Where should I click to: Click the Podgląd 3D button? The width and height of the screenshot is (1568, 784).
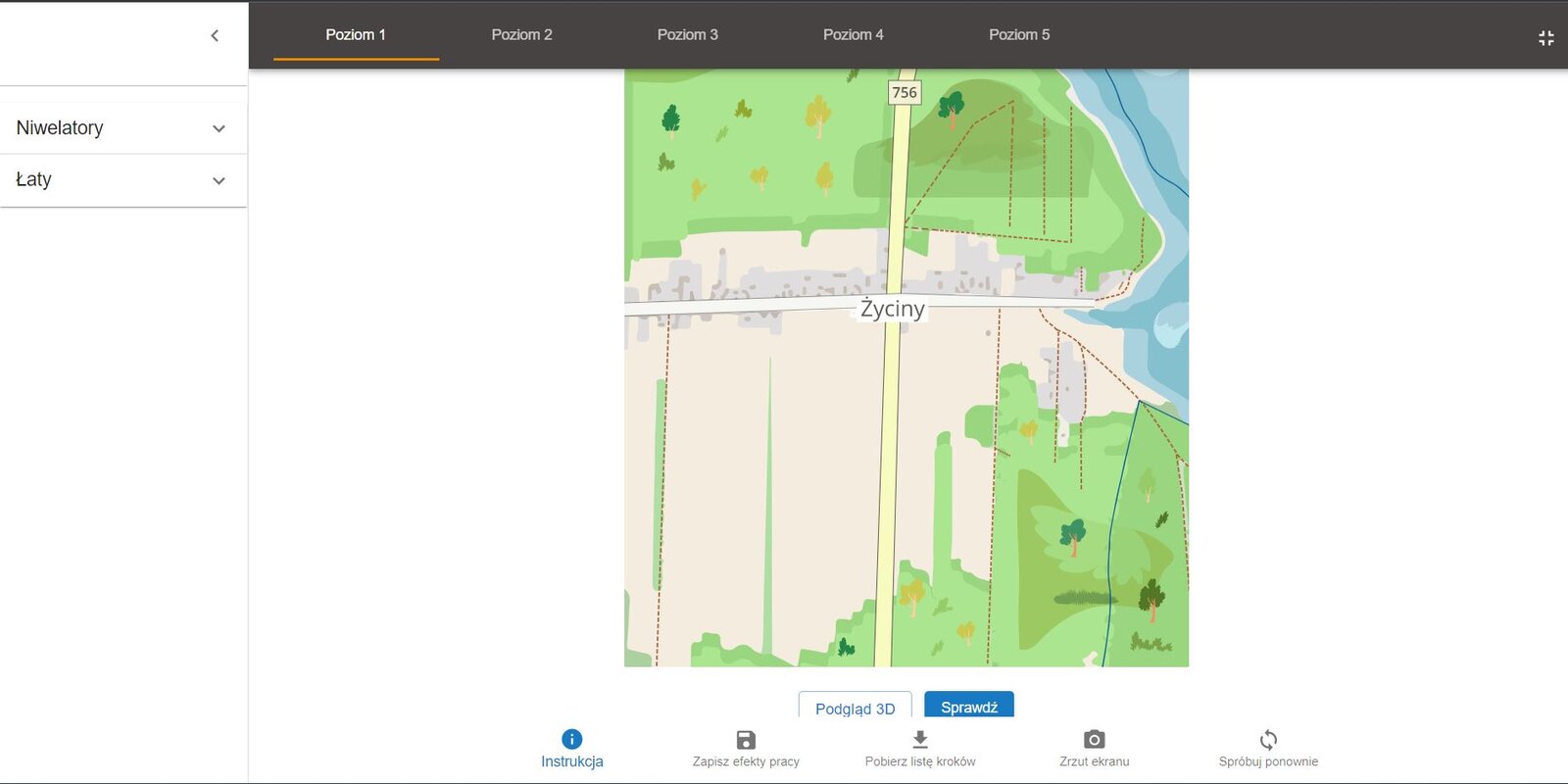point(855,708)
